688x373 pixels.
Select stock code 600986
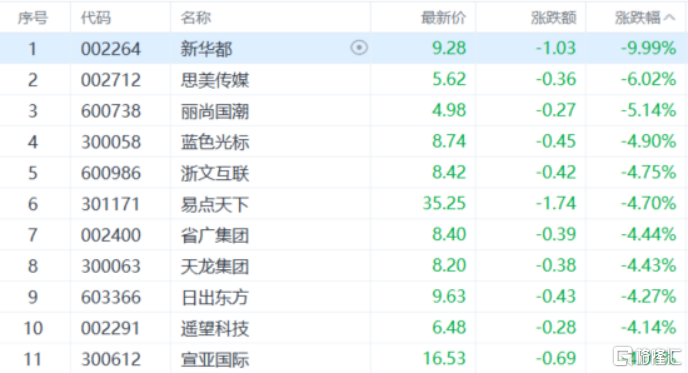click(111, 173)
